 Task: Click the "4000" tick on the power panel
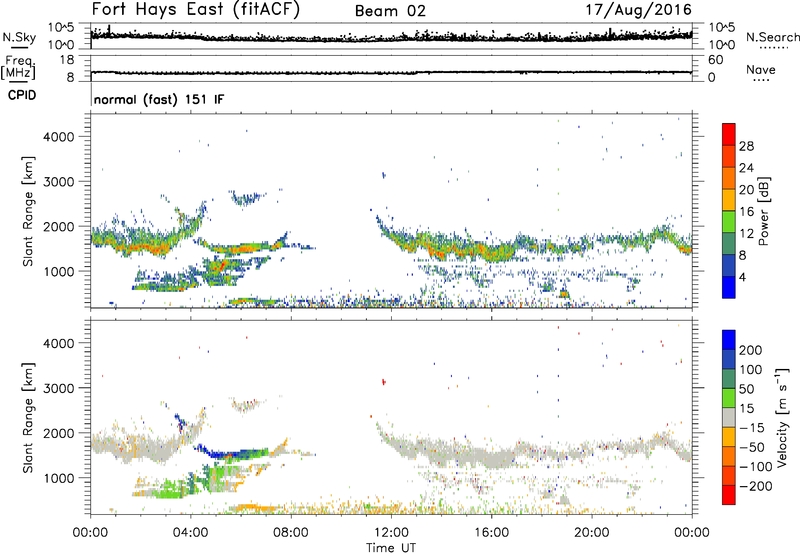pos(58,137)
